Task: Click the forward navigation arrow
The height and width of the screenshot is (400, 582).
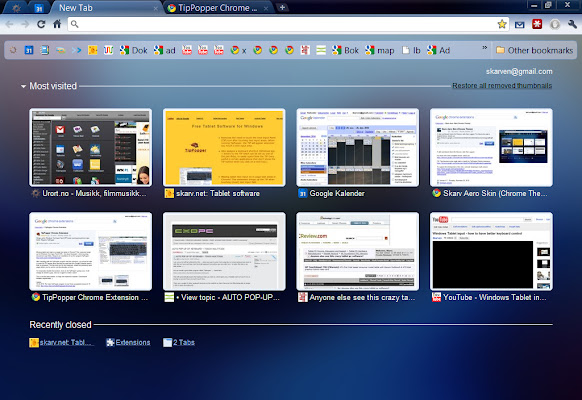Action: [x=25, y=24]
